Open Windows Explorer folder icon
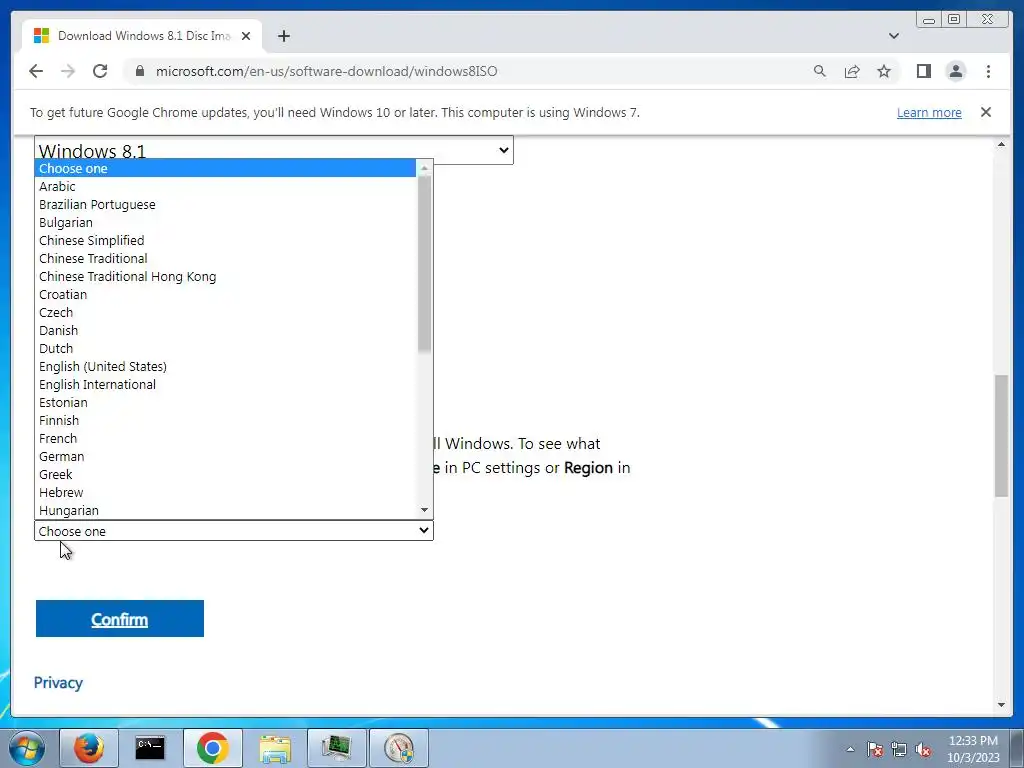Screen dimensions: 1024x768 275,748
